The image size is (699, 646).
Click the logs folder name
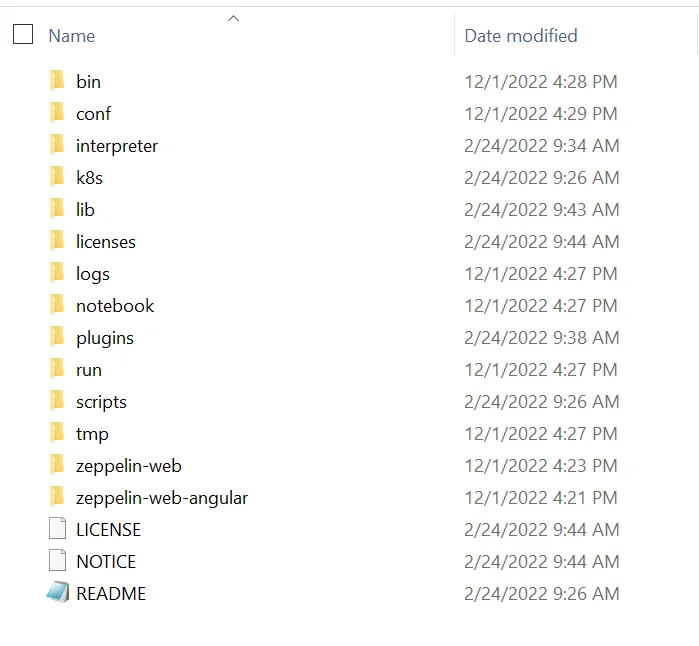point(93,274)
